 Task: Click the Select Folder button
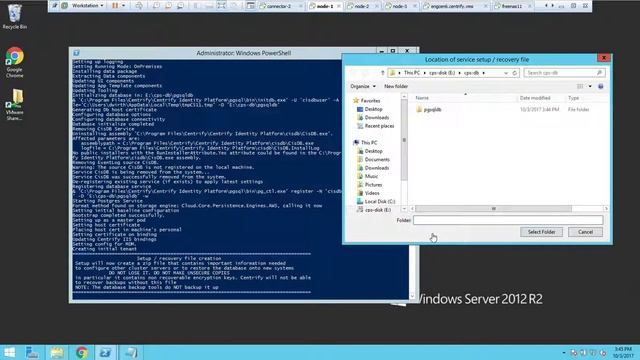[x=541, y=232]
